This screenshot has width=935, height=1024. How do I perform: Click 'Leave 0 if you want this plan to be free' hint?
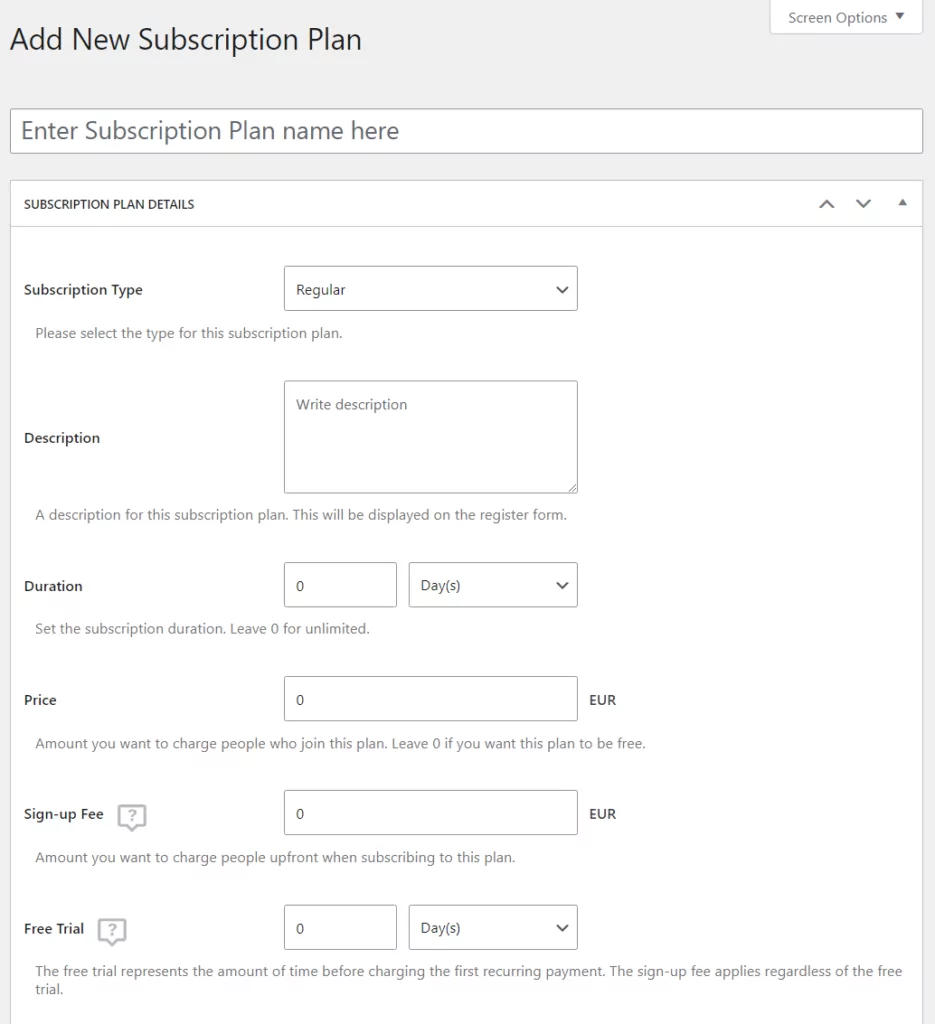[518, 743]
